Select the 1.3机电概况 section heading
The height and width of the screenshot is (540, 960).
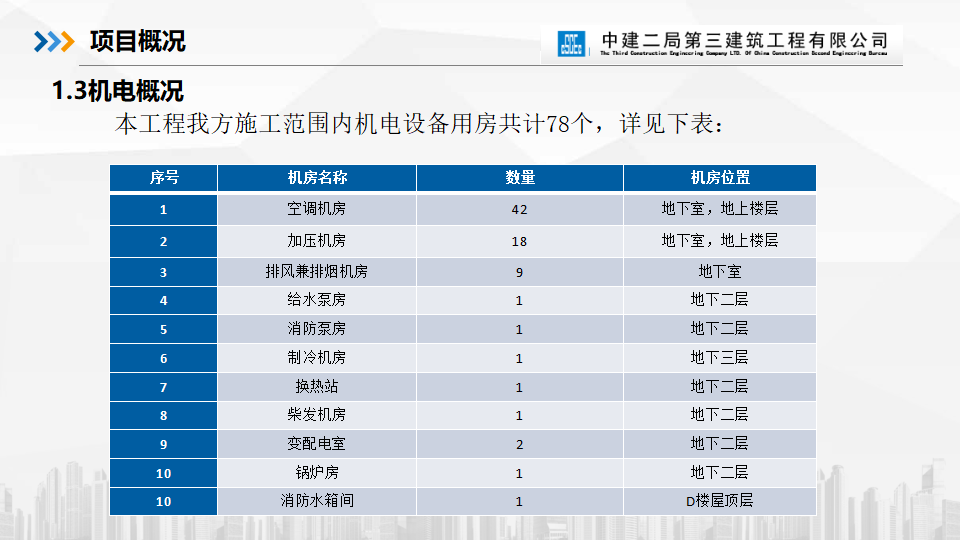[x=118, y=92]
